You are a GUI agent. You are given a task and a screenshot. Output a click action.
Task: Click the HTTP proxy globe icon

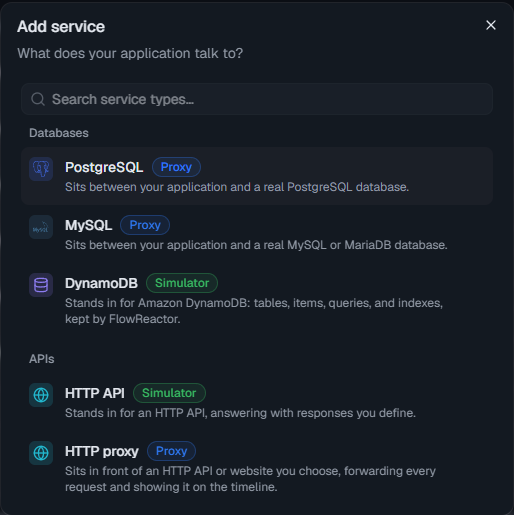click(41, 453)
